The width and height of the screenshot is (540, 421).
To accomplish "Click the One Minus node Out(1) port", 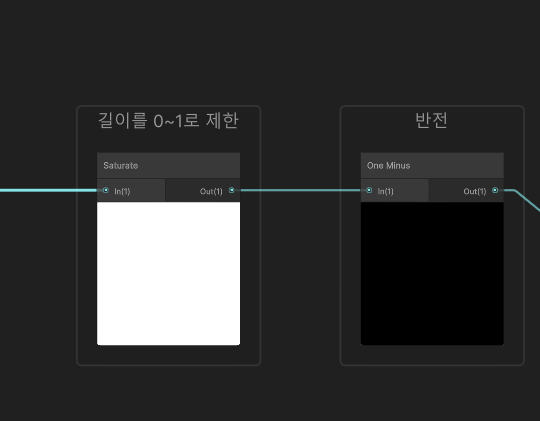I will (x=495, y=190).
